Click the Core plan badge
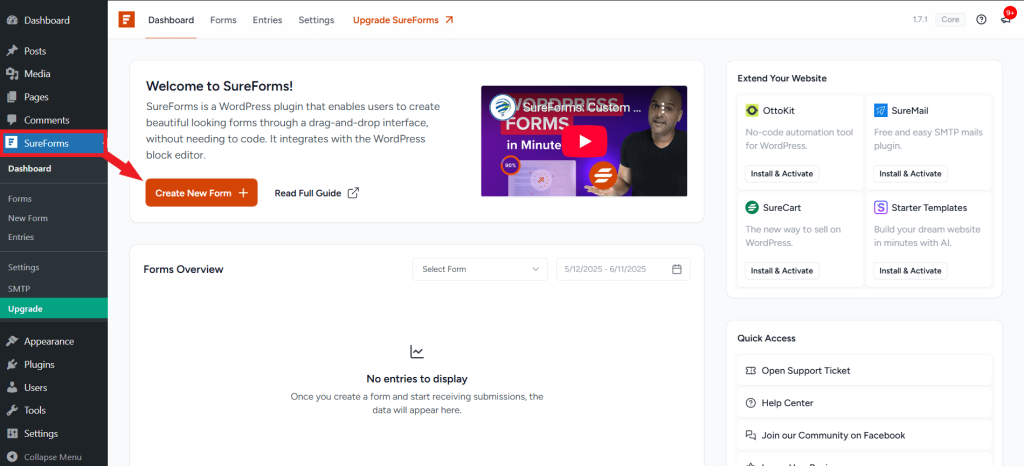Screen dimensions: 1024x466 pyautogui.click(x=950, y=20)
